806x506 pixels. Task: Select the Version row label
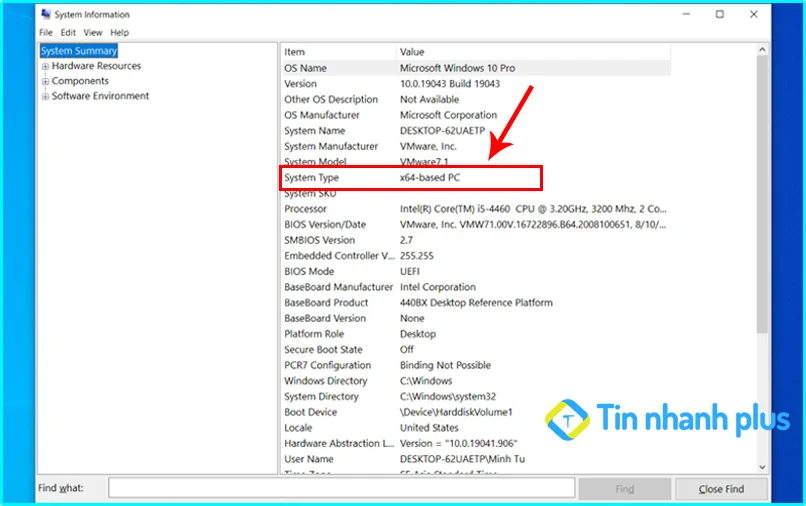(300, 84)
